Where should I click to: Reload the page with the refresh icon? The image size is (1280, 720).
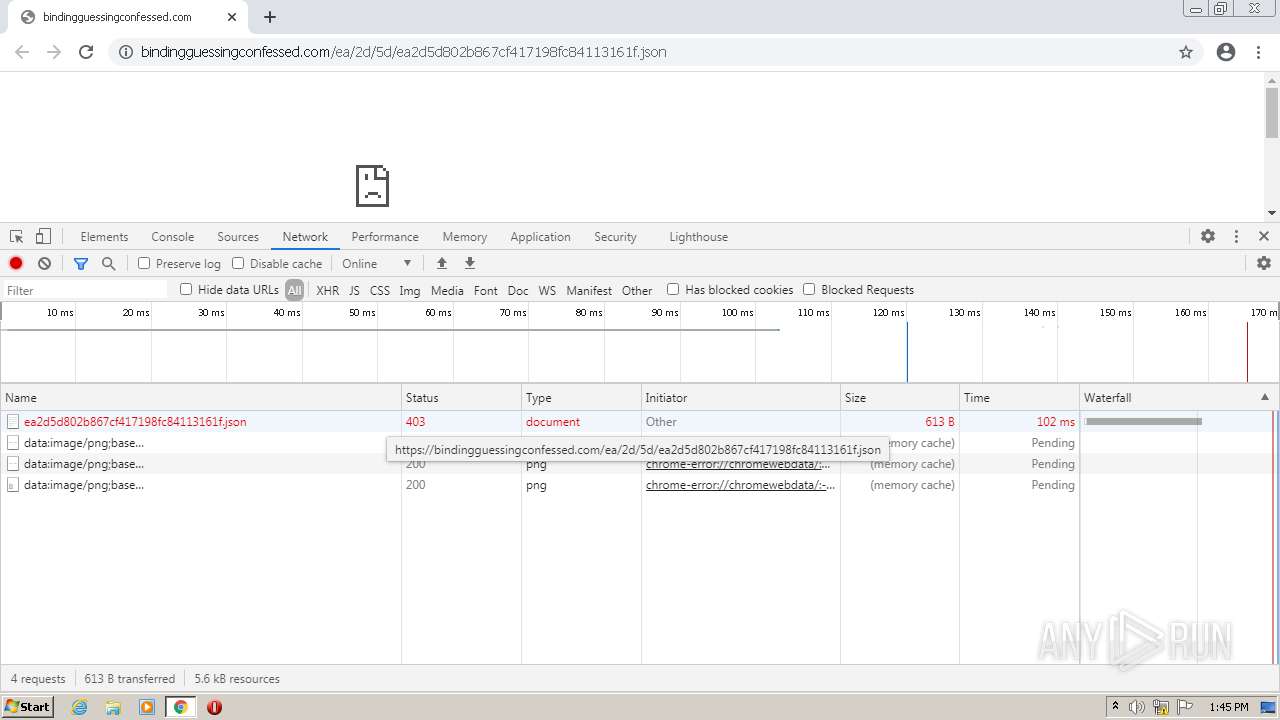pyautogui.click(x=86, y=52)
